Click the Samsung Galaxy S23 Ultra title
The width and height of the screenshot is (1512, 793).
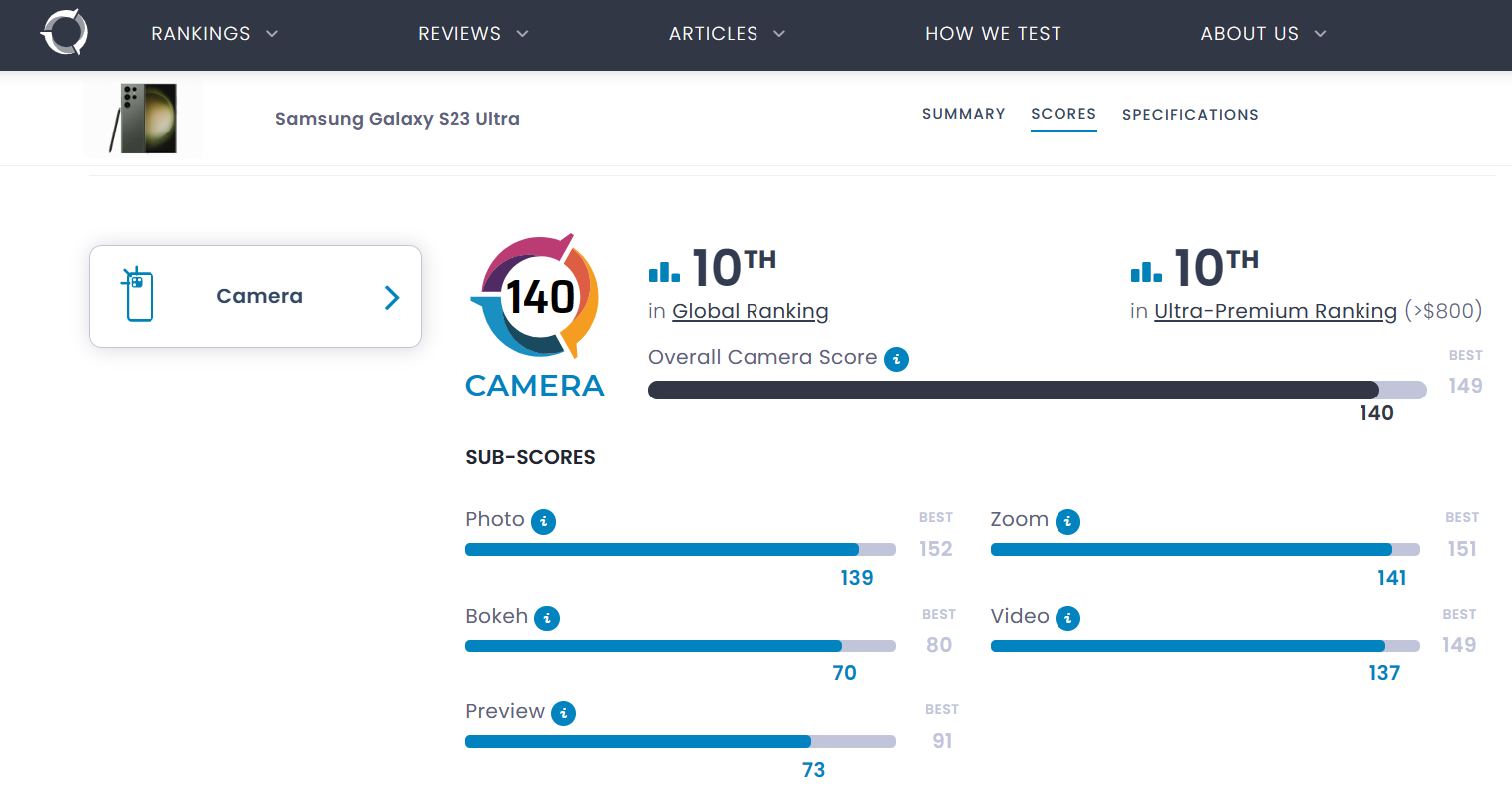[398, 119]
